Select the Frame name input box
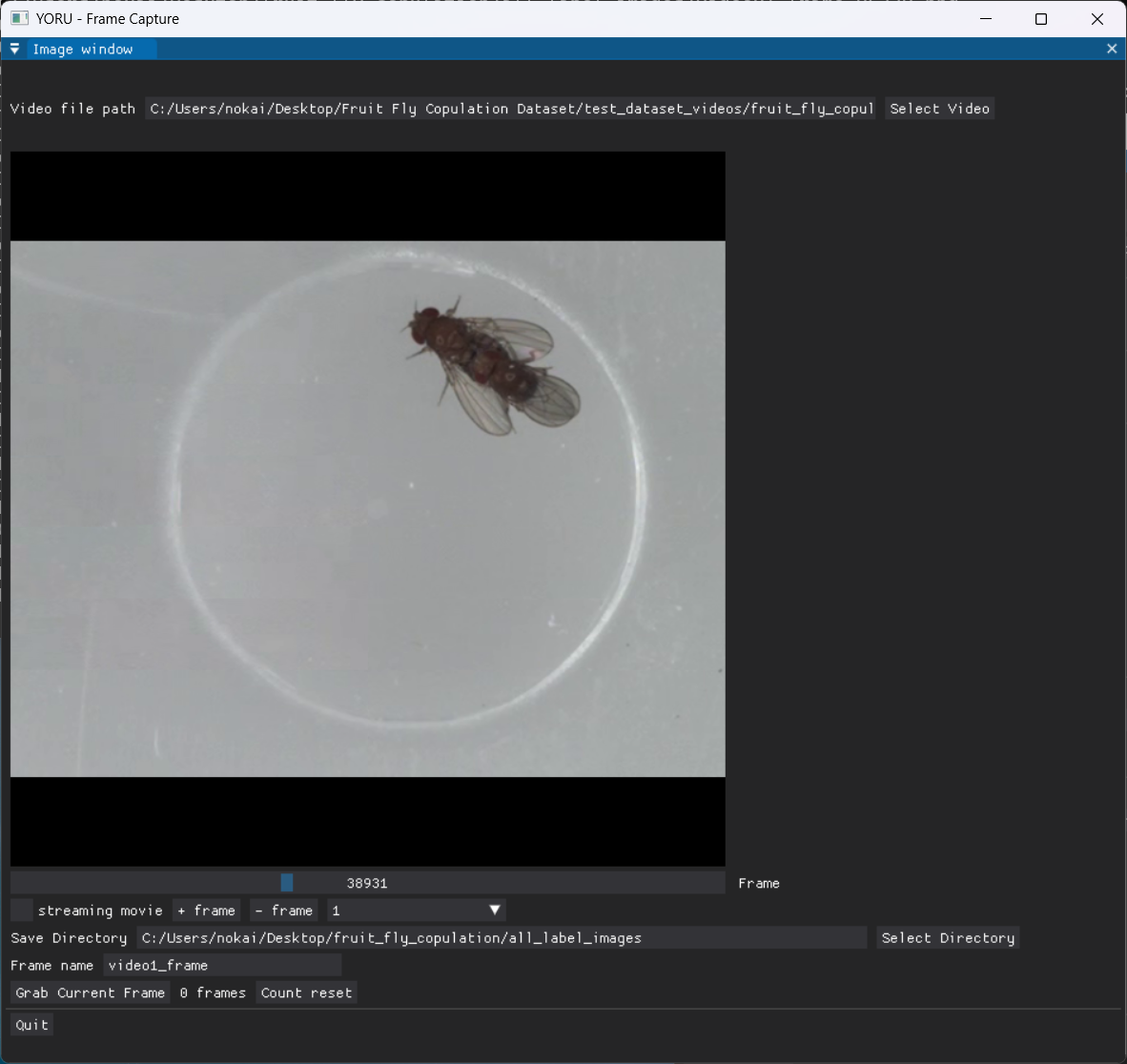 tap(221, 965)
